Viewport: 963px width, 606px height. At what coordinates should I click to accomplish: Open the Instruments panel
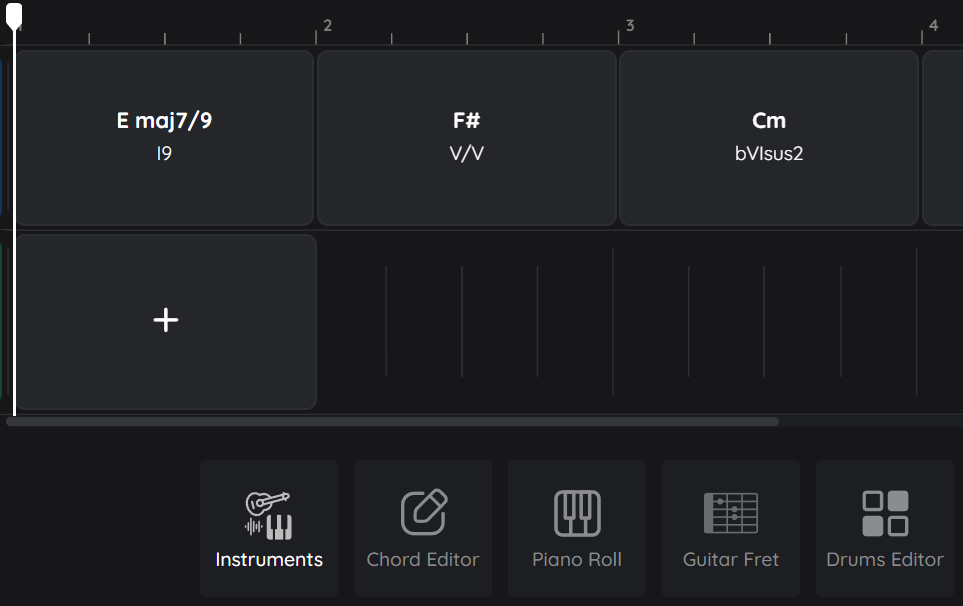pyautogui.click(x=269, y=528)
